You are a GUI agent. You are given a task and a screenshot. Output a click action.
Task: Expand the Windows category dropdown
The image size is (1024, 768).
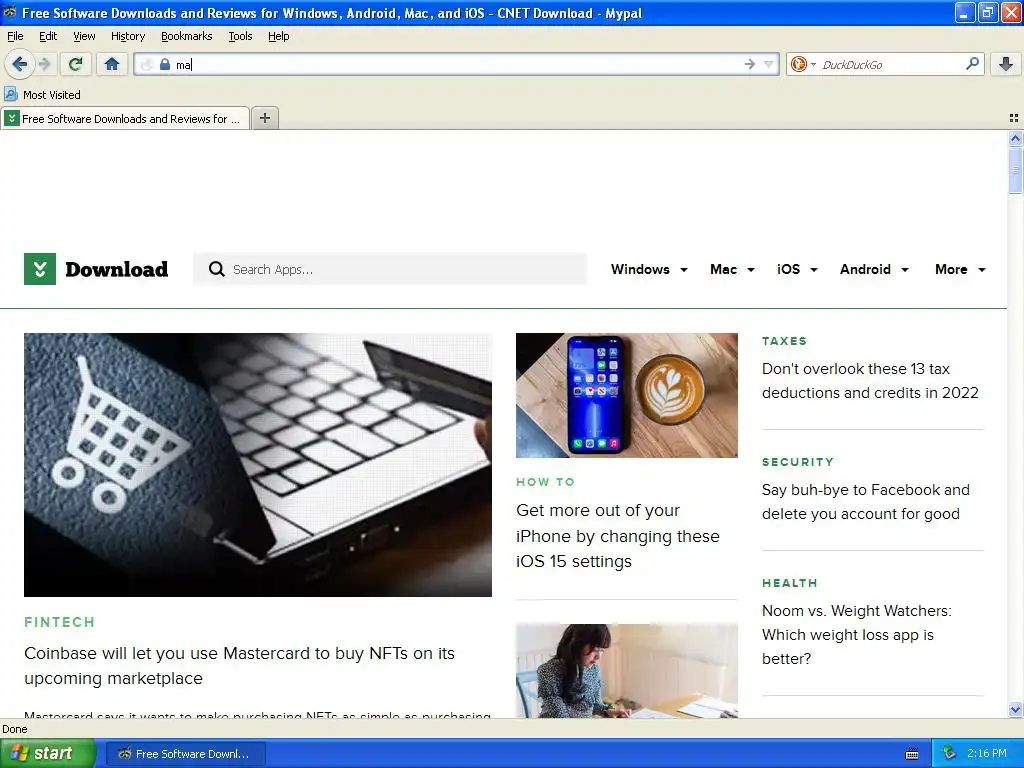pyautogui.click(x=649, y=269)
